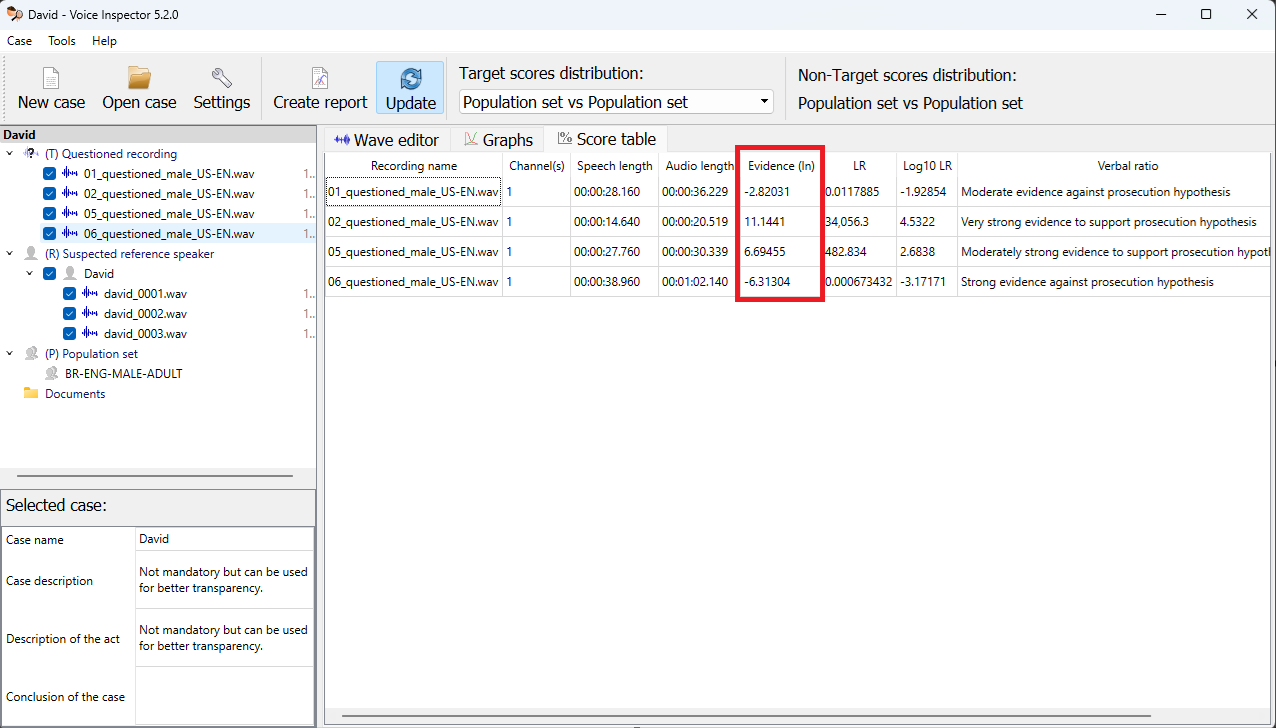Click the David speaker person icon
This screenshot has height=728, width=1276.
pos(71,274)
